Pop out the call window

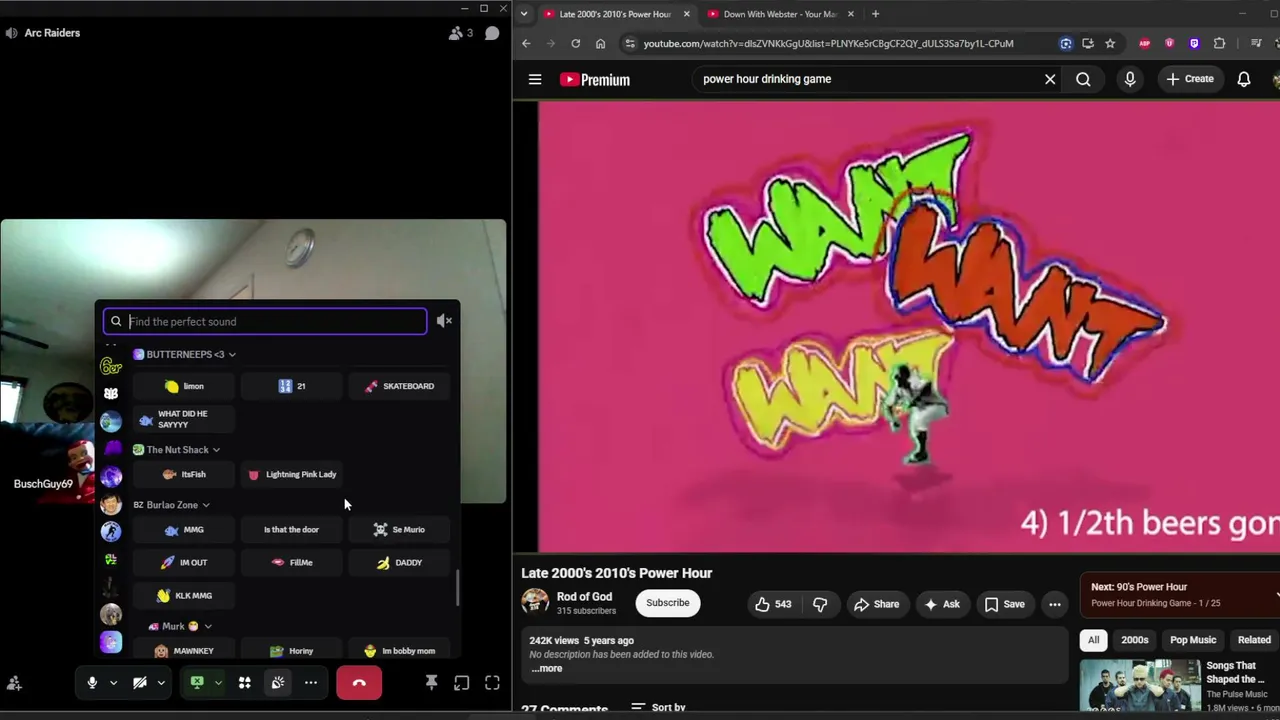pyautogui.click(x=461, y=683)
